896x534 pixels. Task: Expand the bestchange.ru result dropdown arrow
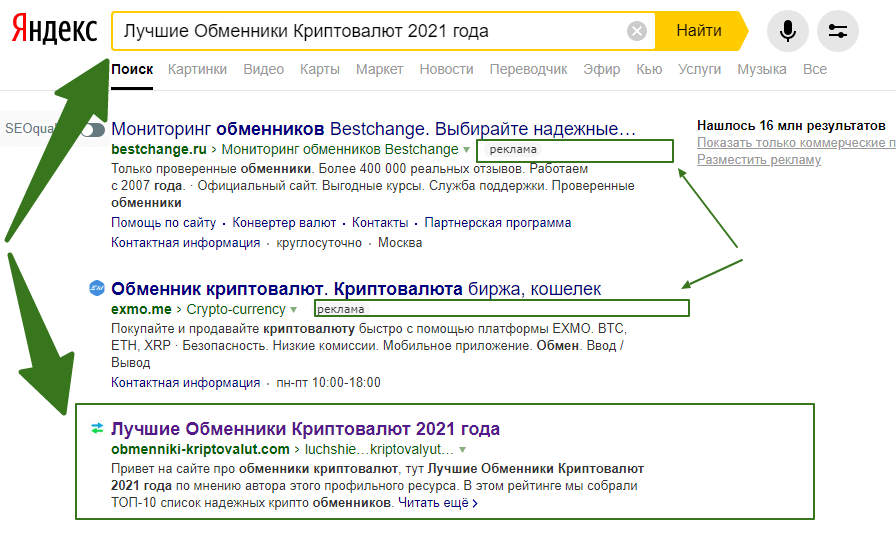coord(466,149)
